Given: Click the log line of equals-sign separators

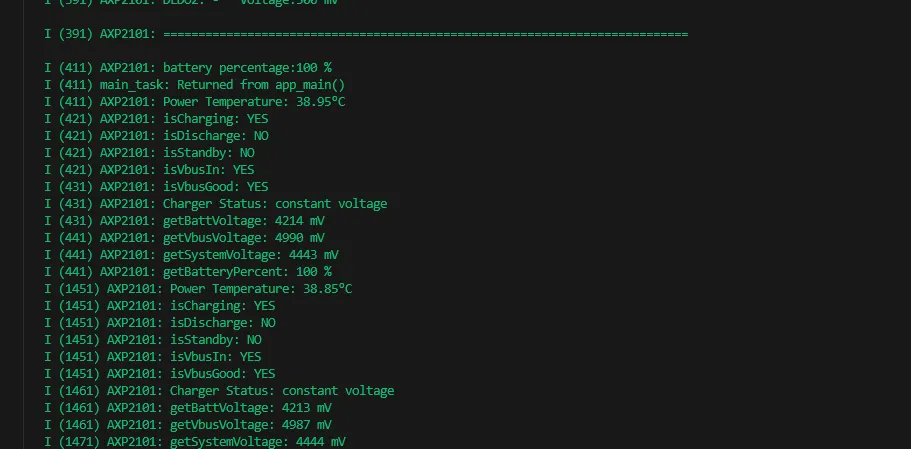Looking at the screenshot, I should (x=366, y=34).
